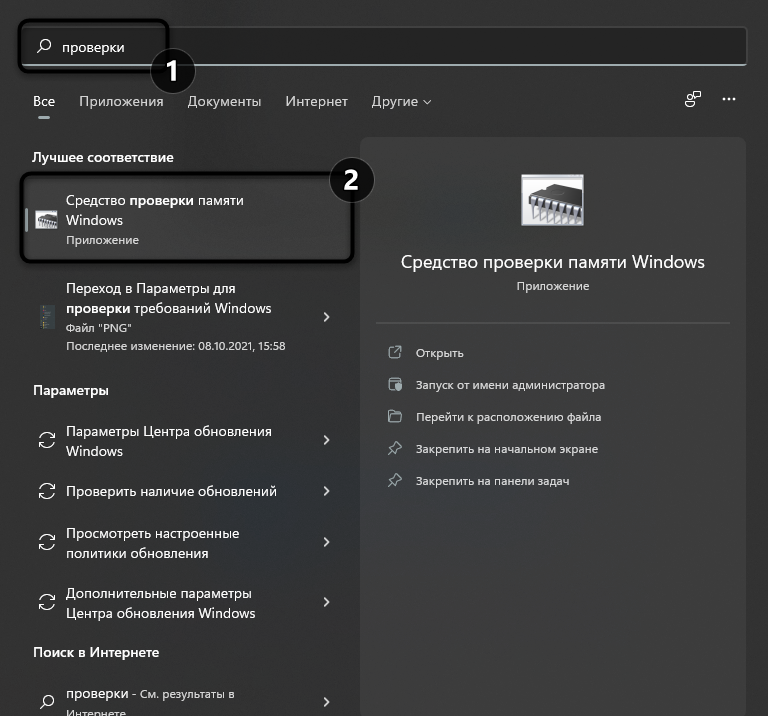Choose 'Перейти к расположению файла'
This screenshot has width=768, height=716.
coord(509,417)
